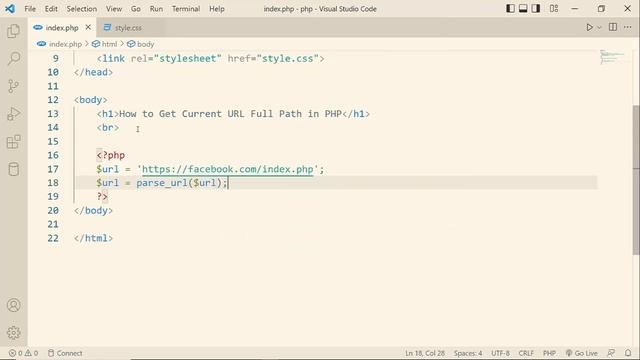The height and width of the screenshot is (360, 640).
Task: Select language mode PHP in status bar
Action: click(x=549, y=353)
